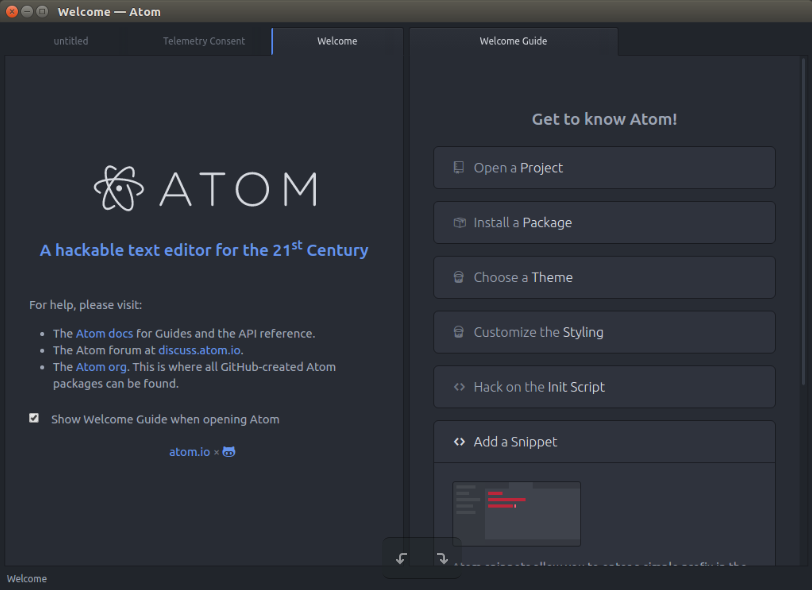Open the Atom docs link
Viewport: 812px width, 590px height.
(105, 334)
